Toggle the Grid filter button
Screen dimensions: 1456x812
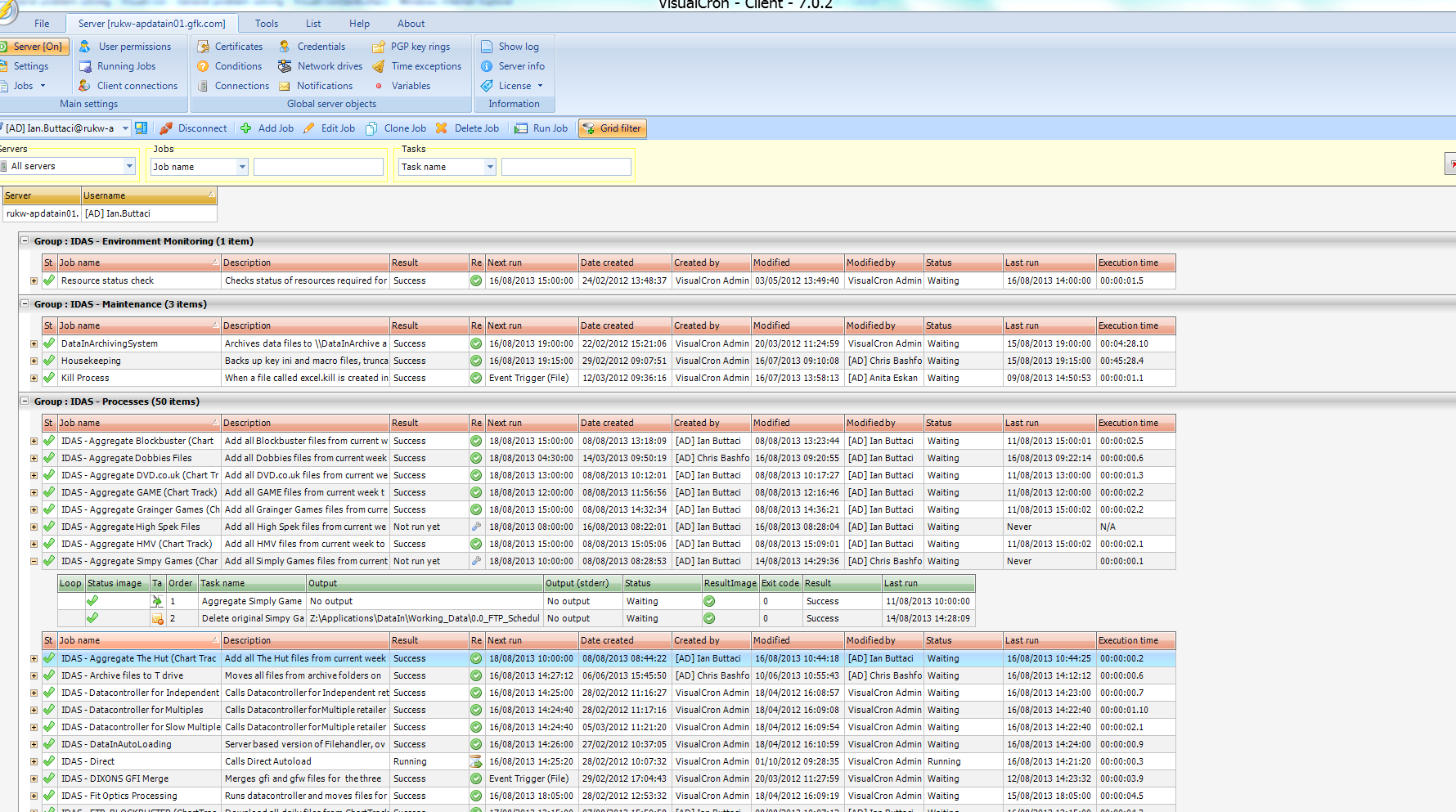pyautogui.click(x=613, y=128)
